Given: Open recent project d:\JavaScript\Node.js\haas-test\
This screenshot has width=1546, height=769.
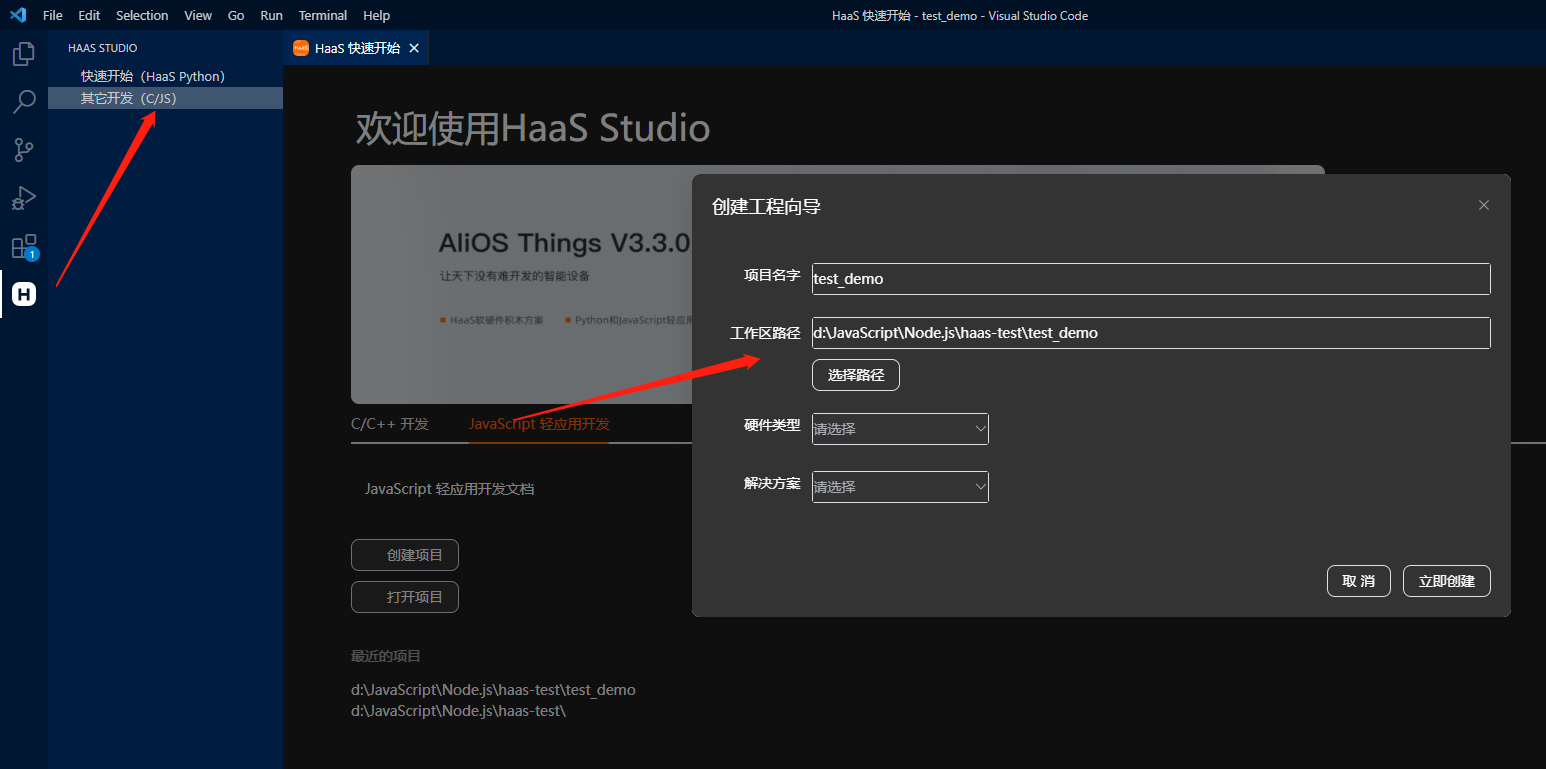Looking at the screenshot, I should [x=458, y=711].
